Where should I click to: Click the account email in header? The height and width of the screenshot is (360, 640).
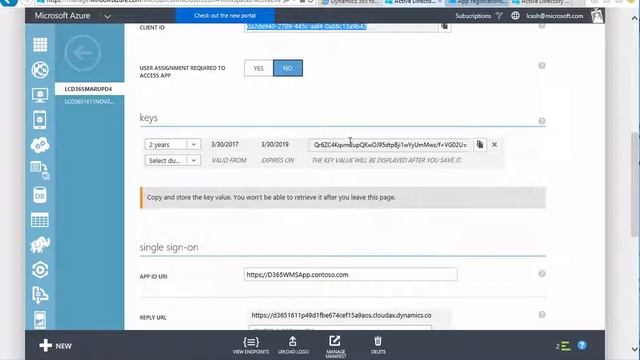point(555,16)
